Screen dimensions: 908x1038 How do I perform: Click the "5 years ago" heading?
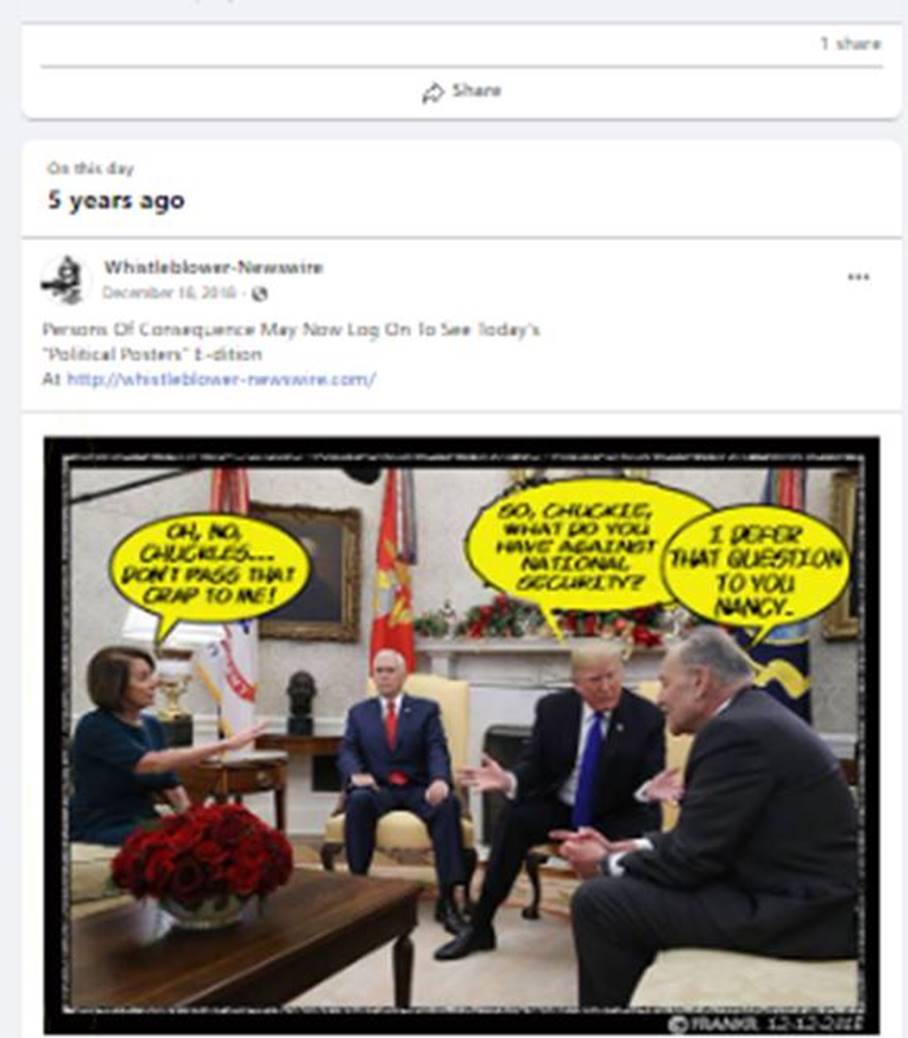(116, 200)
